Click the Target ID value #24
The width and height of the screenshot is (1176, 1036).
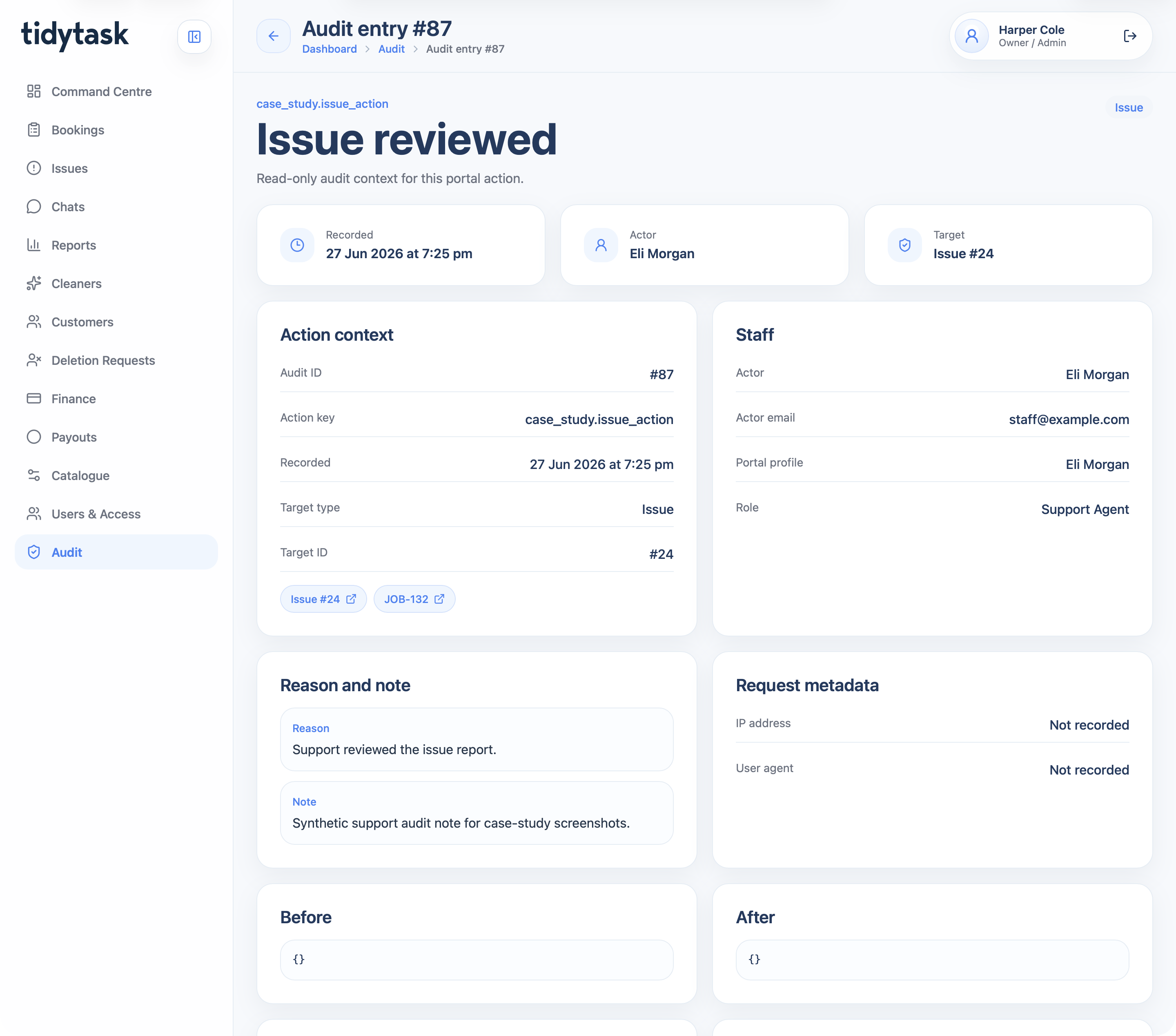tap(661, 554)
